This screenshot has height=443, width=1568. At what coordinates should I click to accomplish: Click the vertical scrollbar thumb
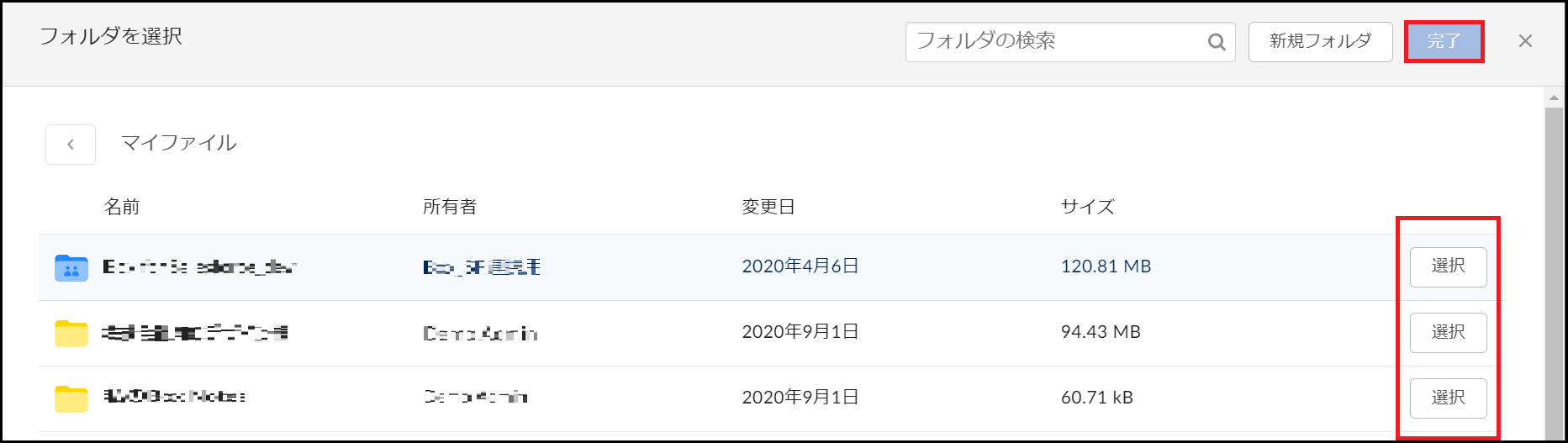coord(1554,273)
